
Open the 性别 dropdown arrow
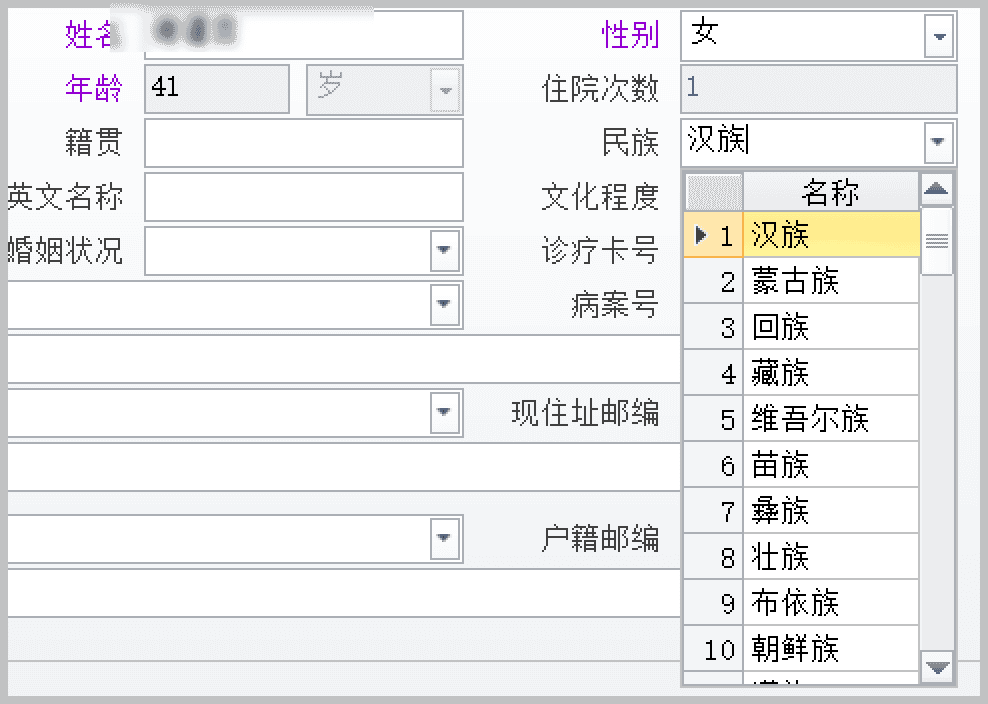pos(939,36)
